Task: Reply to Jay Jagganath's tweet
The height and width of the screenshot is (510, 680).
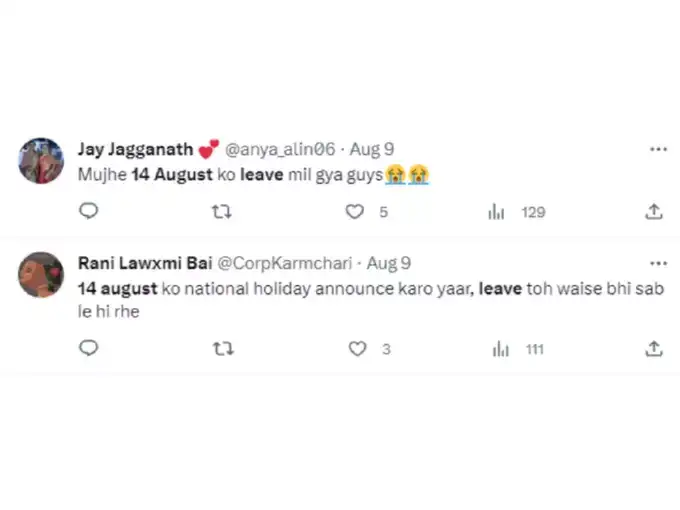Action: 88,211
